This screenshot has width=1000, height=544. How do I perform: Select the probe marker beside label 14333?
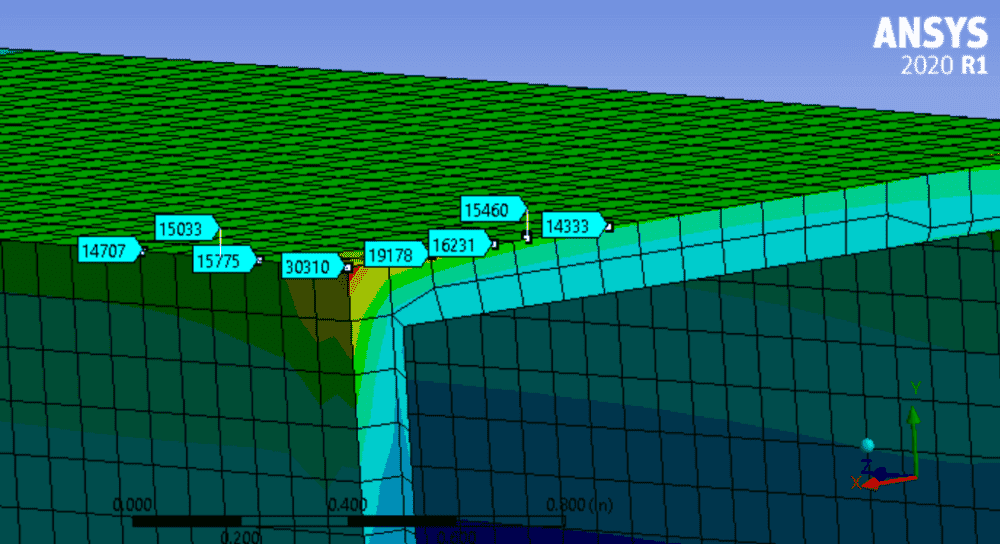[x=607, y=228]
